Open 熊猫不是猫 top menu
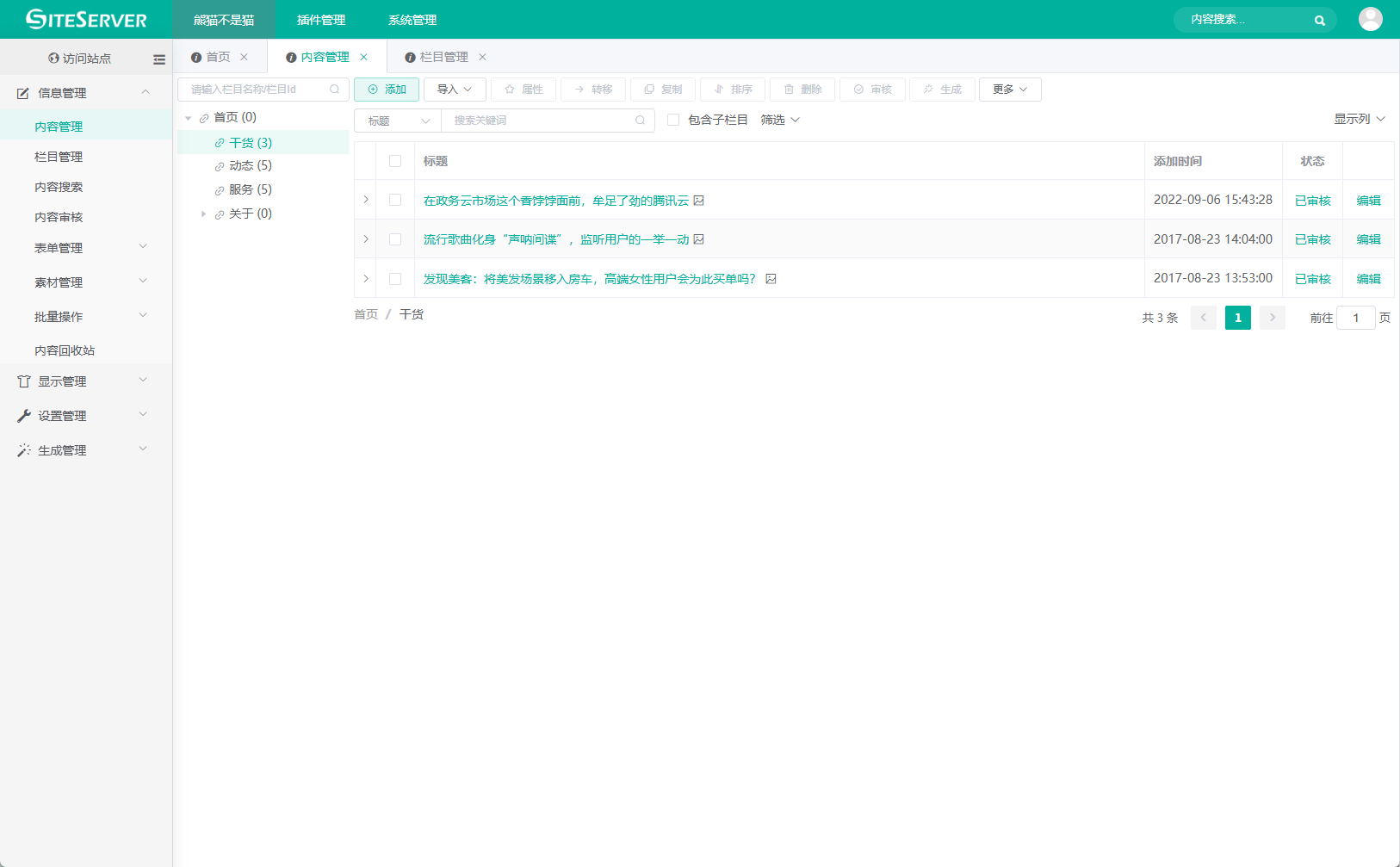The height and width of the screenshot is (867, 1400). 224,20
